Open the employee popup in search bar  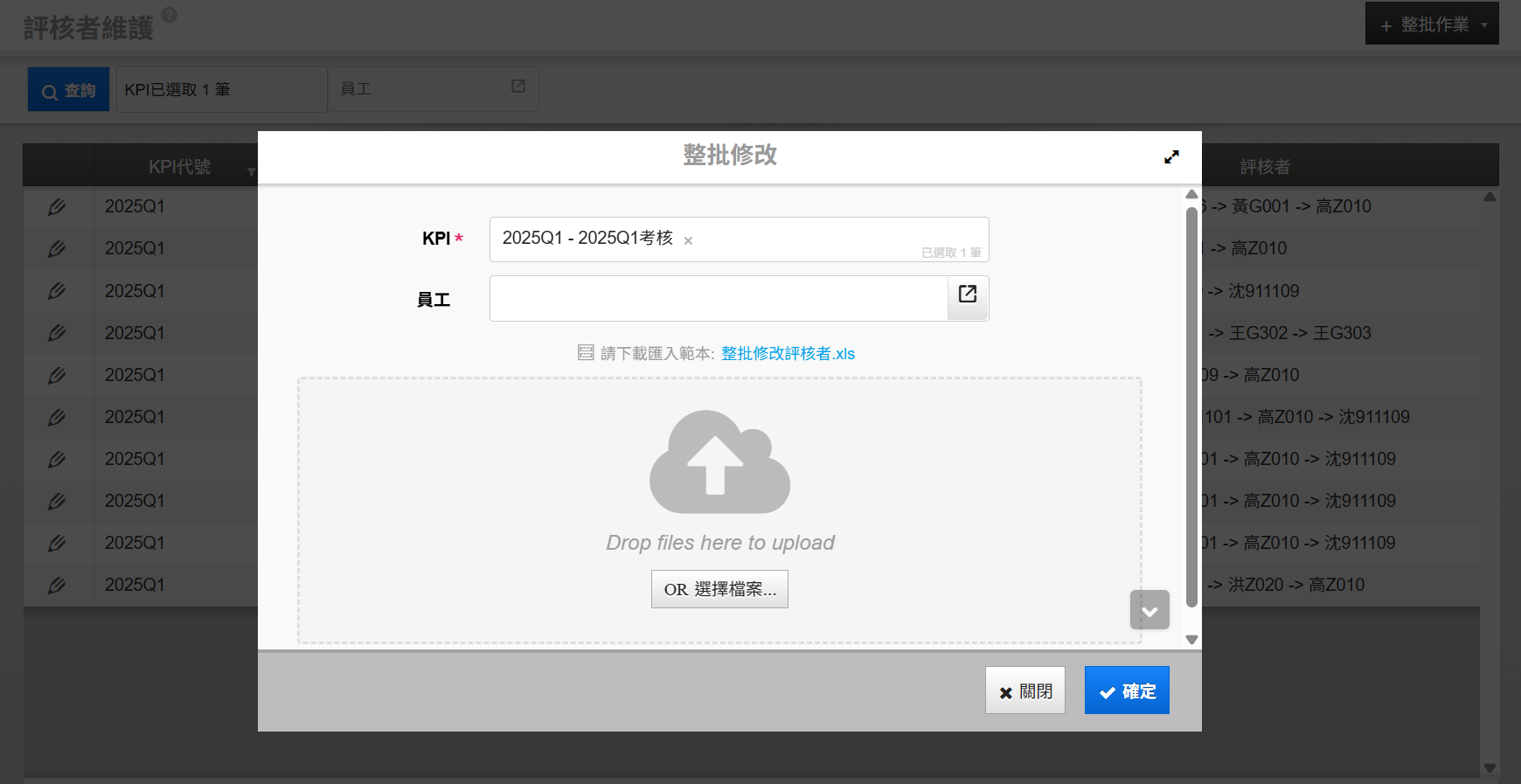(x=517, y=87)
